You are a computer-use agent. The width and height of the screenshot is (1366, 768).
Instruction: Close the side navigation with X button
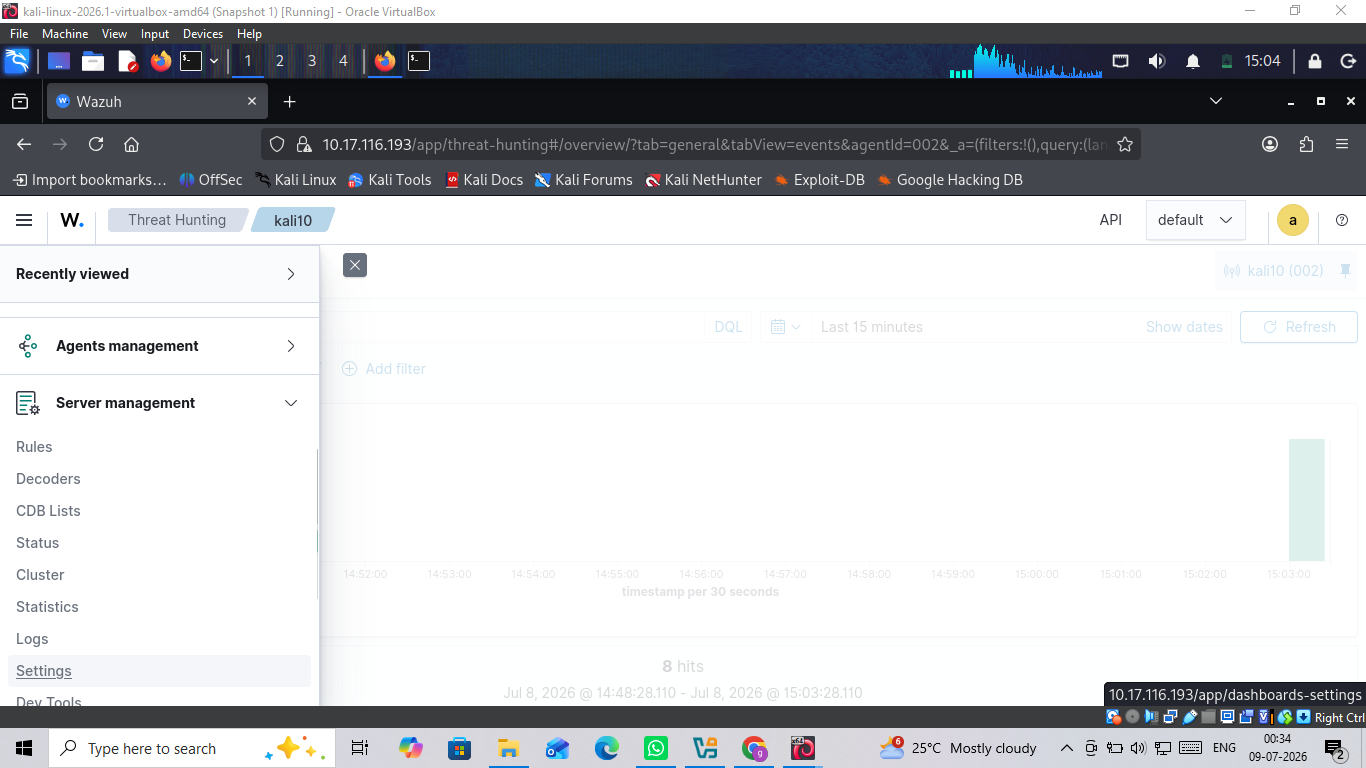[355, 265]
